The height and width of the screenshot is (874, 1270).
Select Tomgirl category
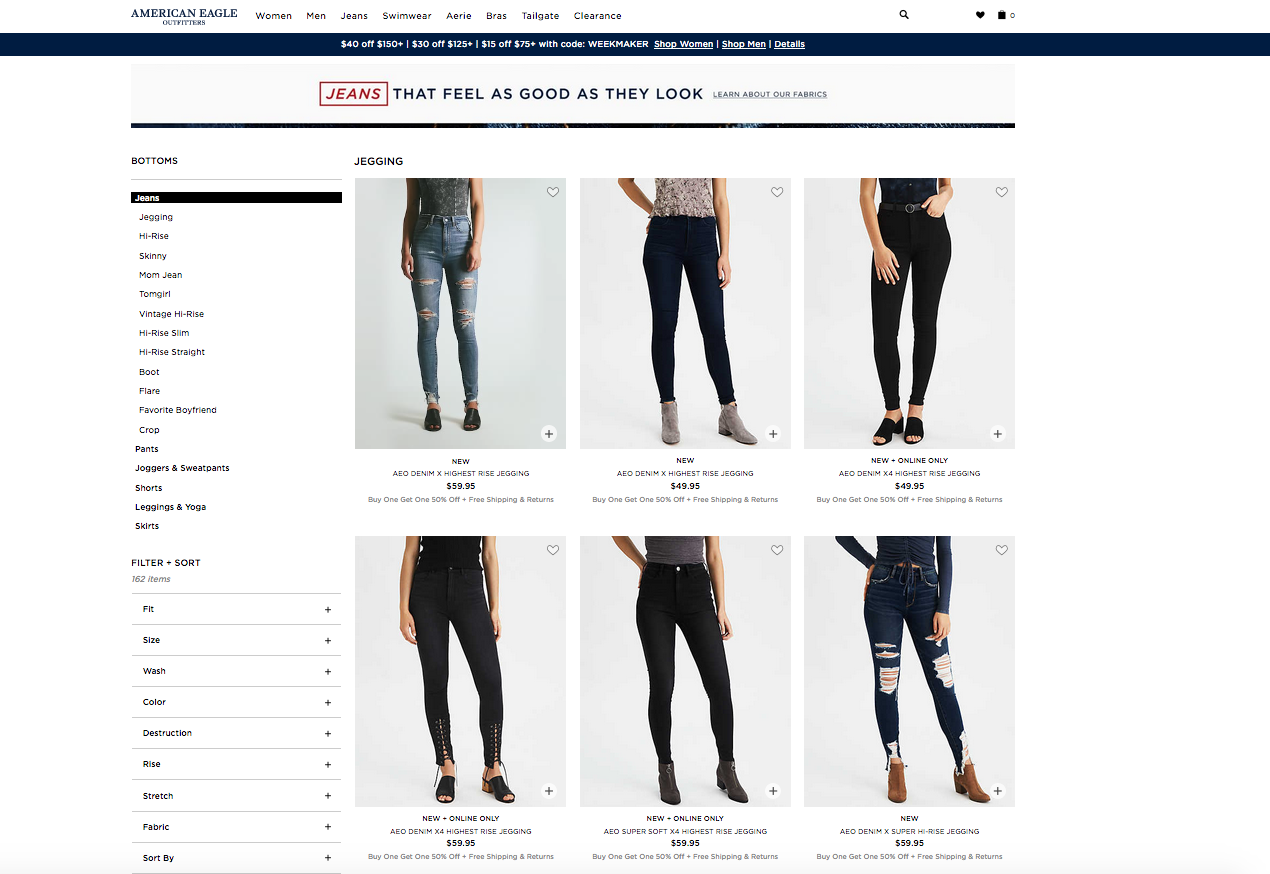click(x=156, y=294)
